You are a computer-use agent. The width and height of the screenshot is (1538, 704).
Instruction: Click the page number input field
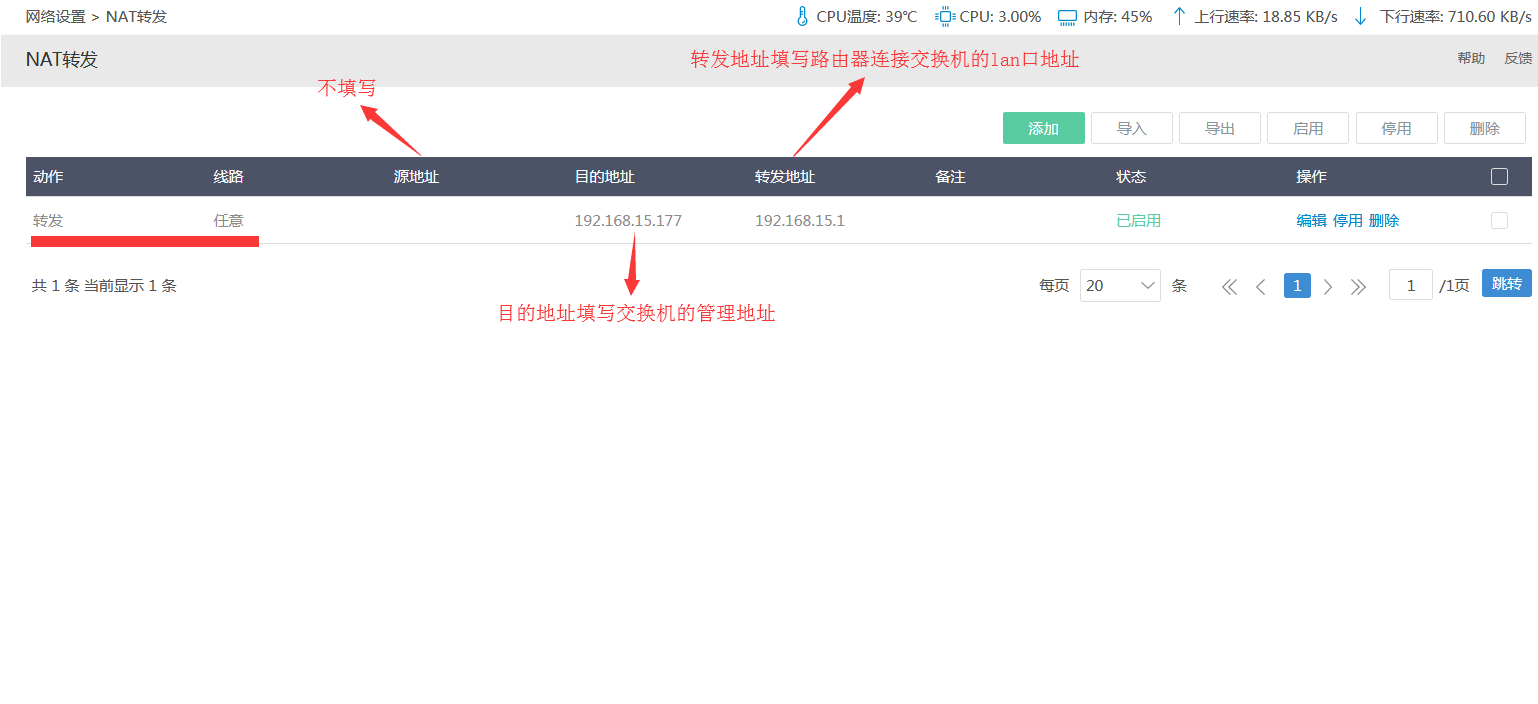click(1411, 286)
